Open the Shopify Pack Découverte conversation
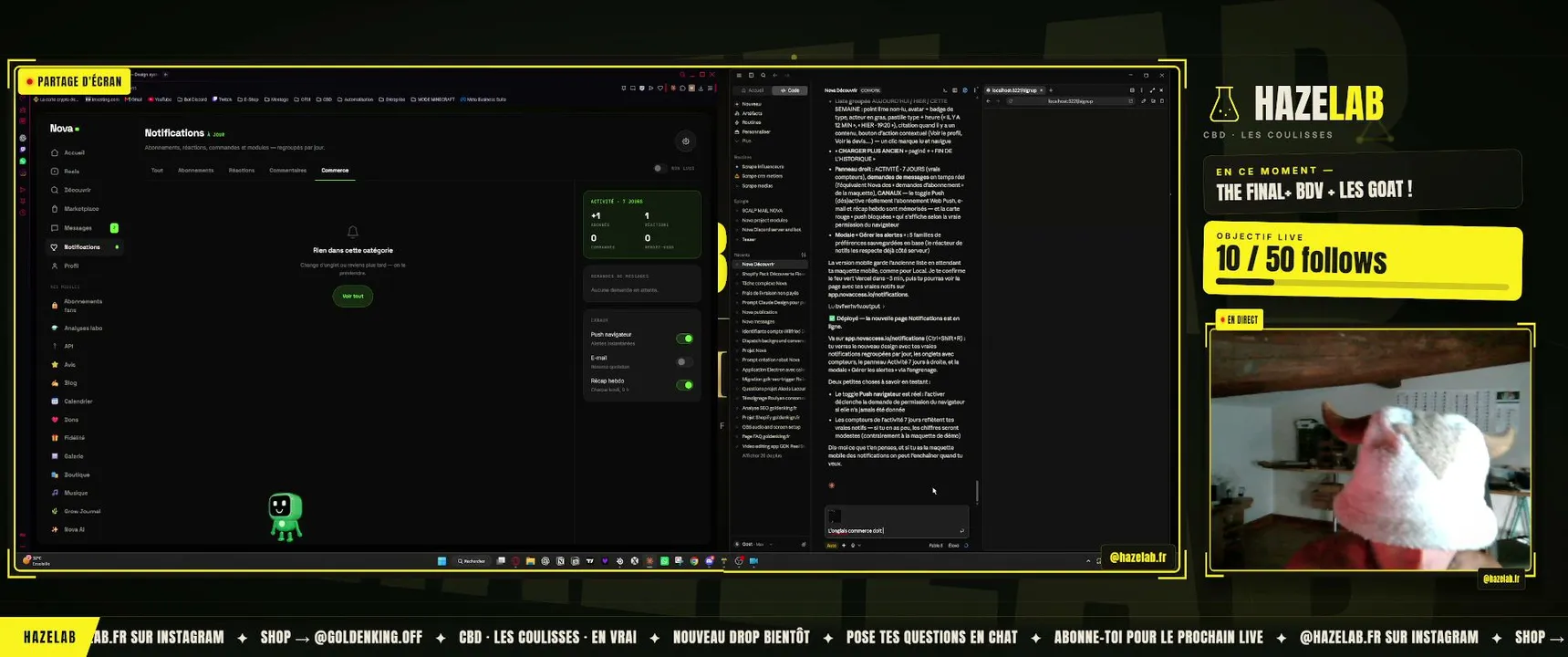The height and width of the screenshot is (657, 1568). pyautogui.click(x=771, y=274)
